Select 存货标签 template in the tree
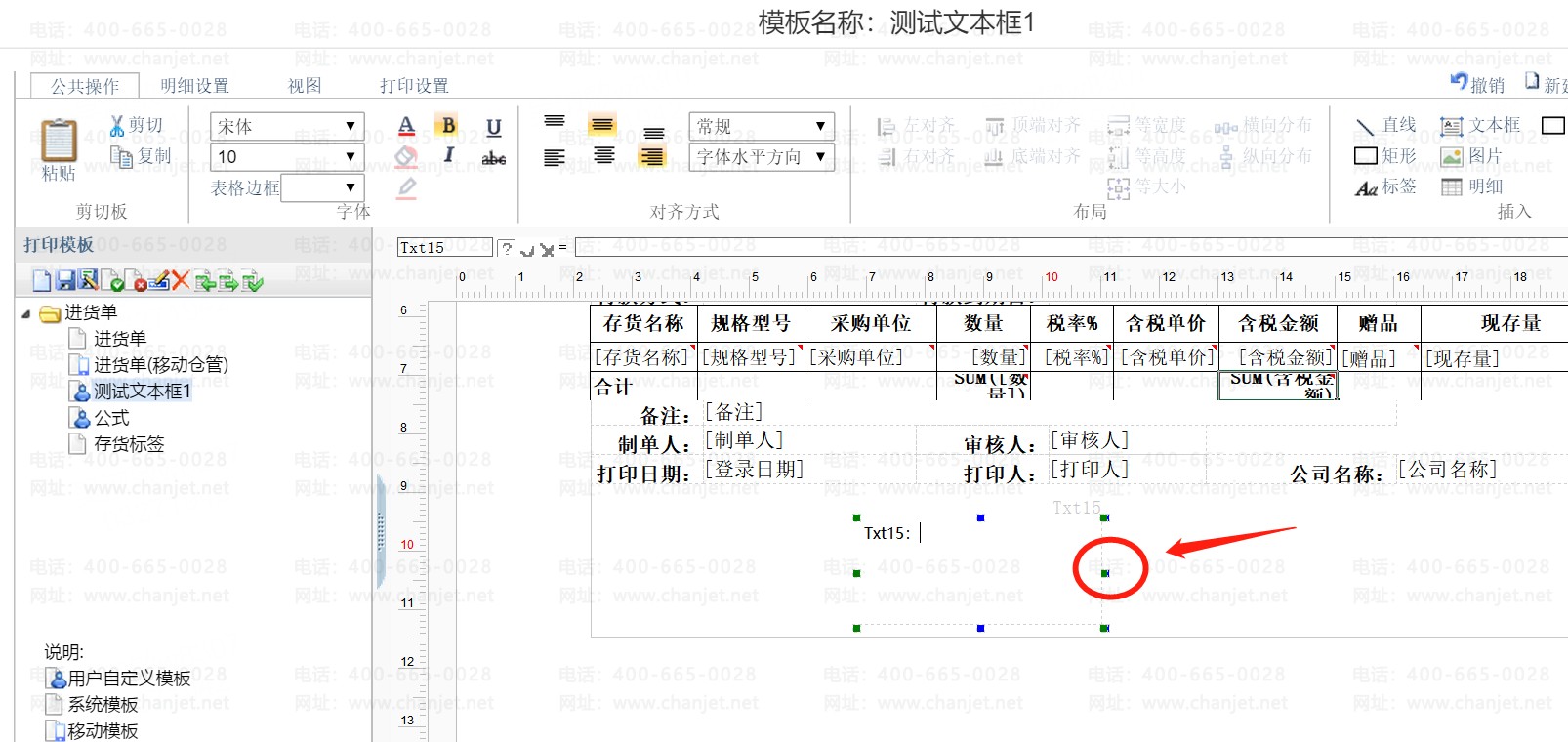The height and width of the screenshot is (742, 1568). point(128,444)
